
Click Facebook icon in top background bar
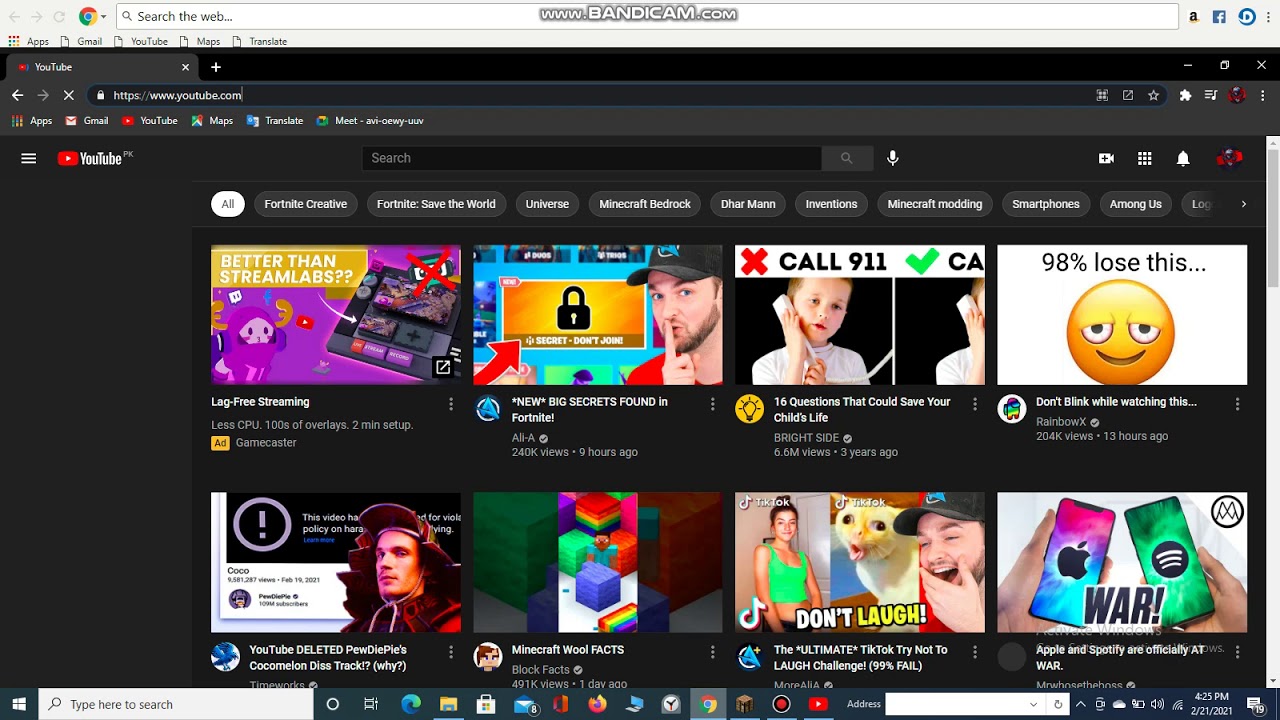coord(1219,16)
